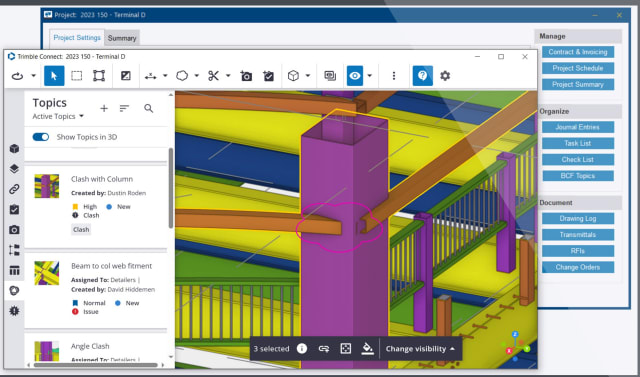The width and height of the screenshot is (640, 377).
Task: Click the link icon in selection bar
Action: click(x=324, y=349)
